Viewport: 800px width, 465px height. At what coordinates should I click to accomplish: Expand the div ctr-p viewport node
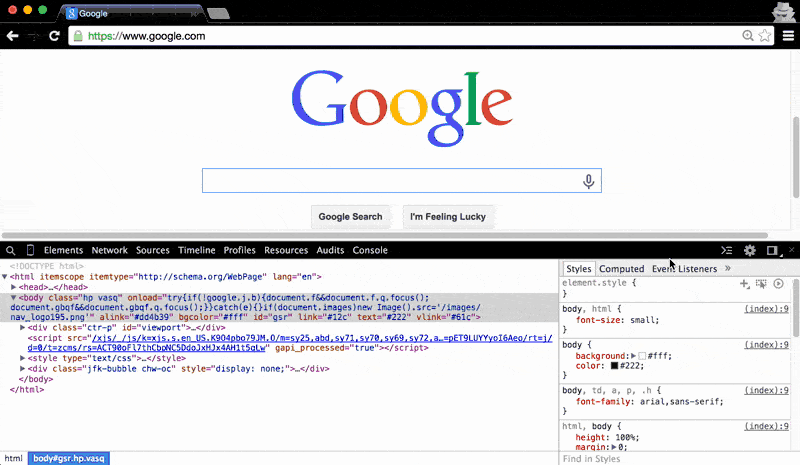click(22, 327)
